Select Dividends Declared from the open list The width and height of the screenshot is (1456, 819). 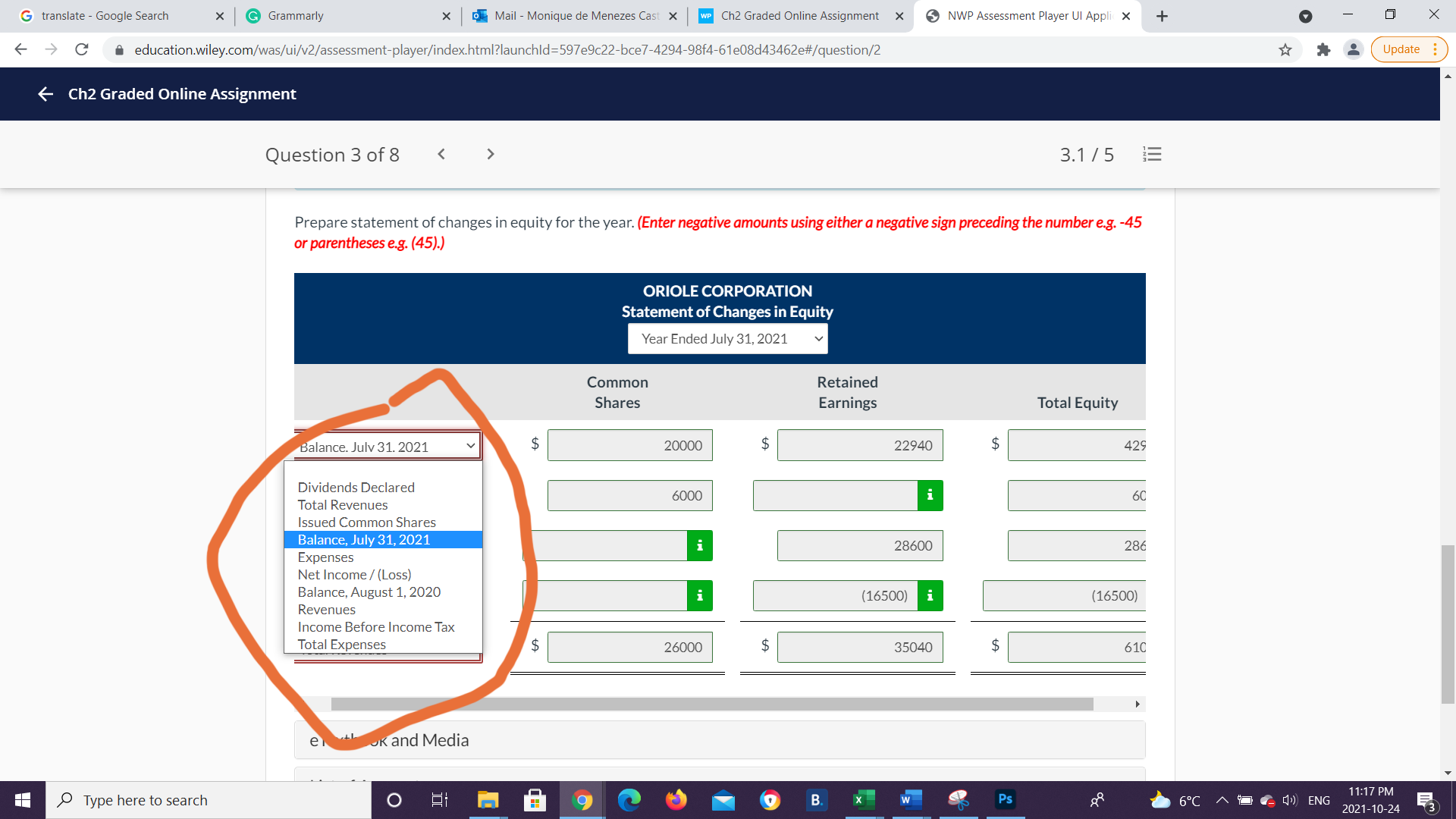coord(356,487)
